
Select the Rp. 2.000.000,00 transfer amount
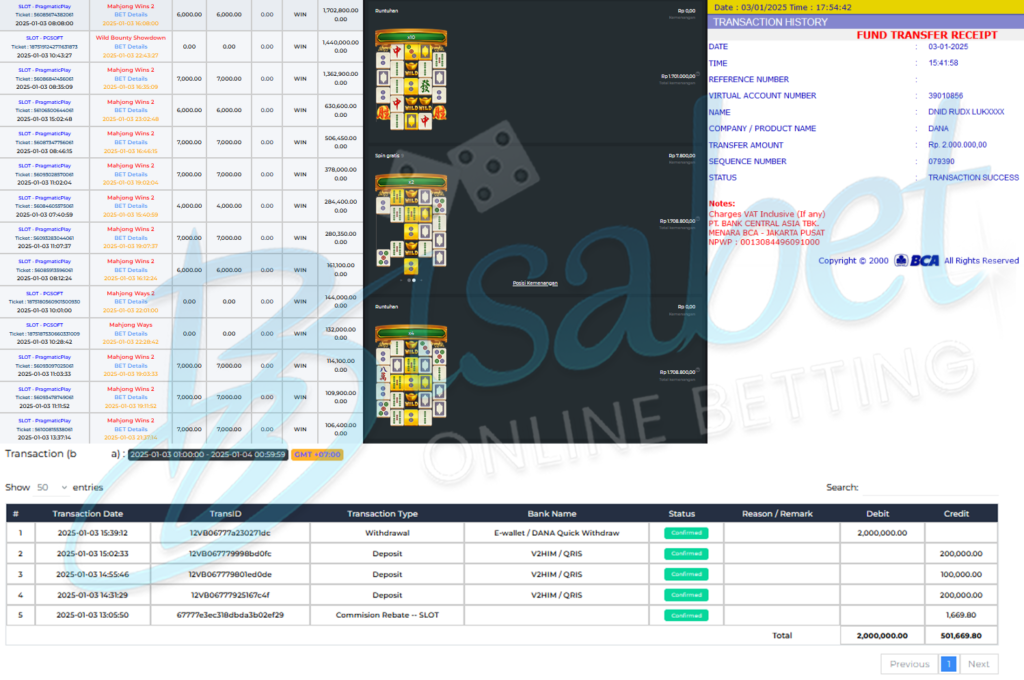click(957, 144)
